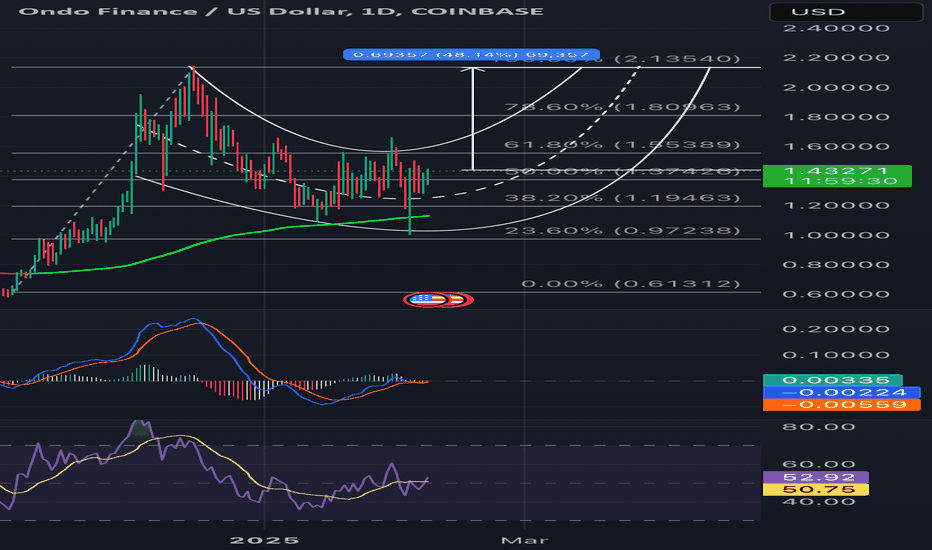
Task: Click the Mar label on the time axis
Action: coord(524,540)
